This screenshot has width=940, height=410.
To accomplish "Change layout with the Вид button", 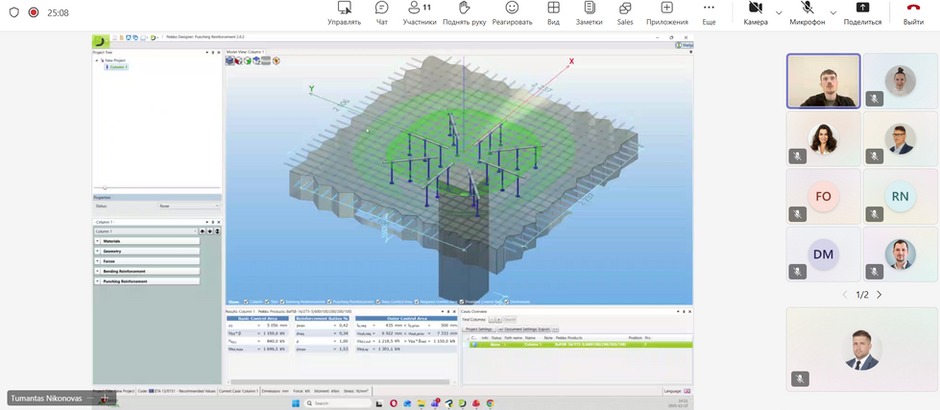I will [x=553, y=13].
